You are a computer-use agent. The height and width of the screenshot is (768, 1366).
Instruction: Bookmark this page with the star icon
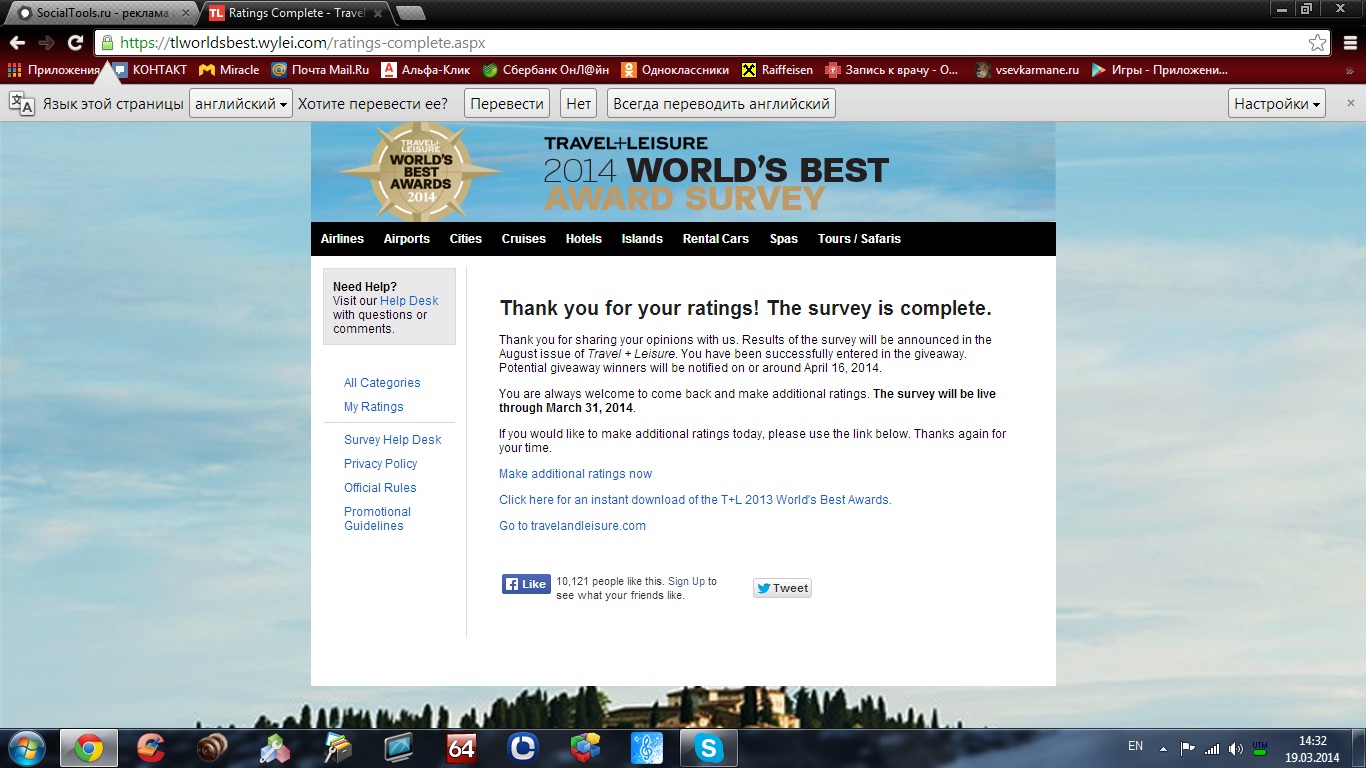click(x=1318, y=43)
